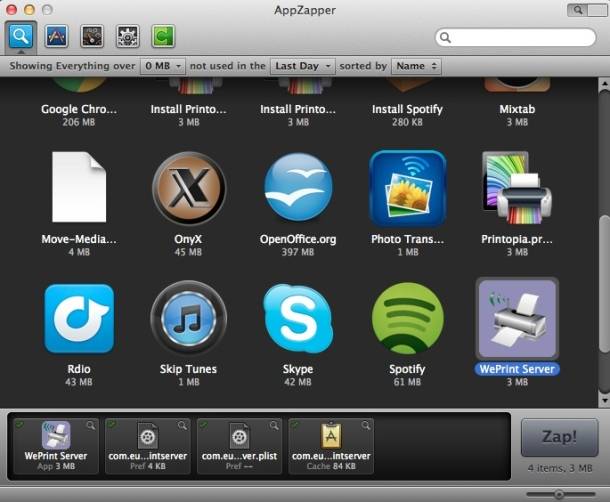Open the App Store style applications view
610x502 pixels.
(56, 36)
